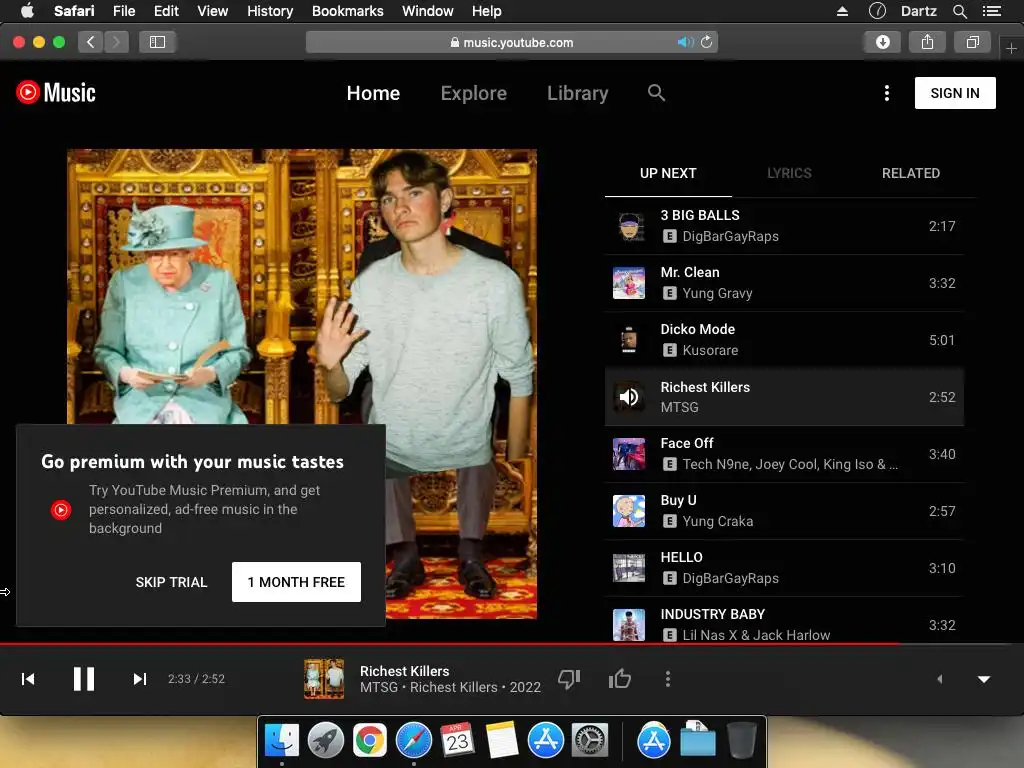Viewport: 1024px width, 768px height.
Task: Play Face Off from the queue
Action: [784, 454]
